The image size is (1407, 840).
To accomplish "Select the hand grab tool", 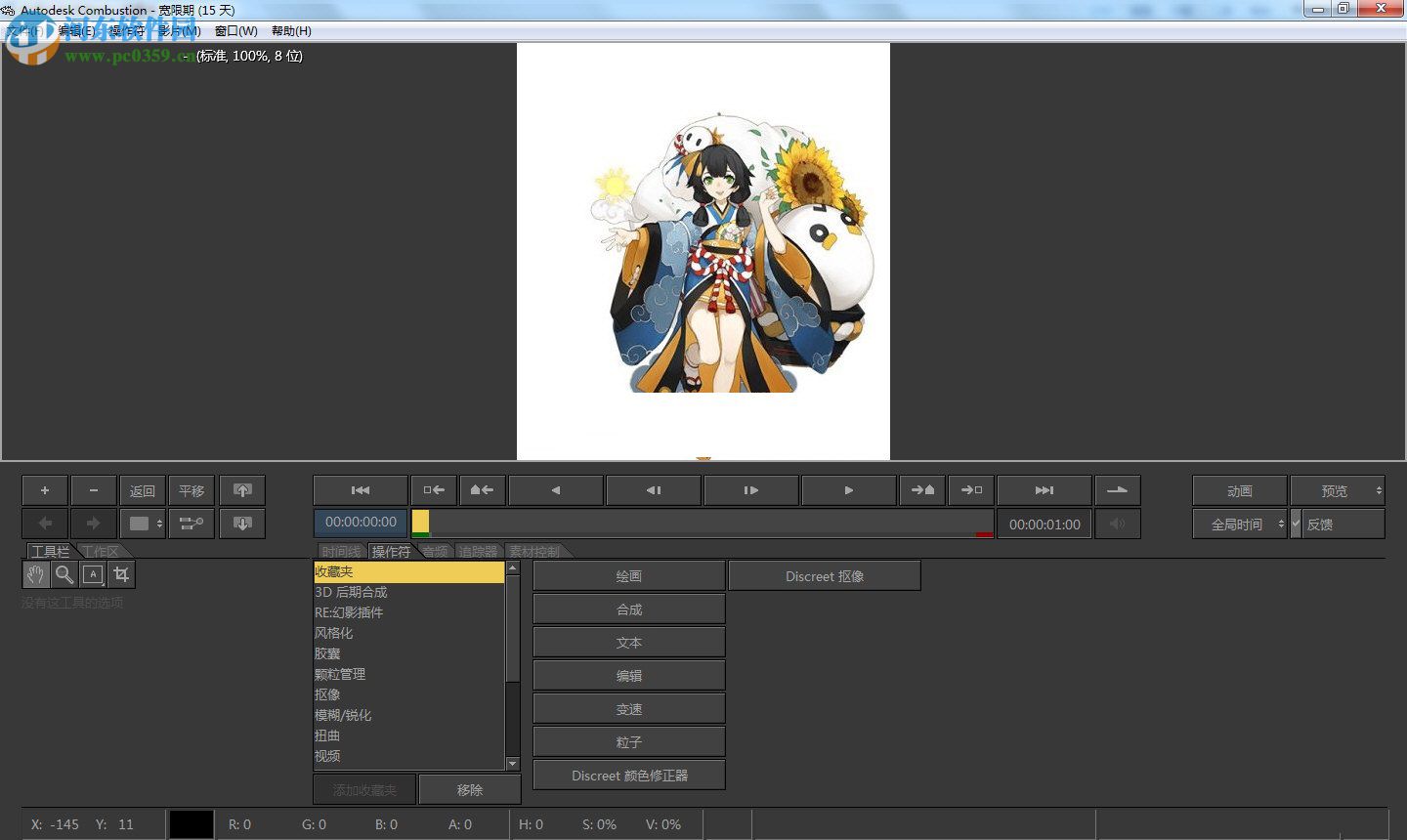I will 36,574.
